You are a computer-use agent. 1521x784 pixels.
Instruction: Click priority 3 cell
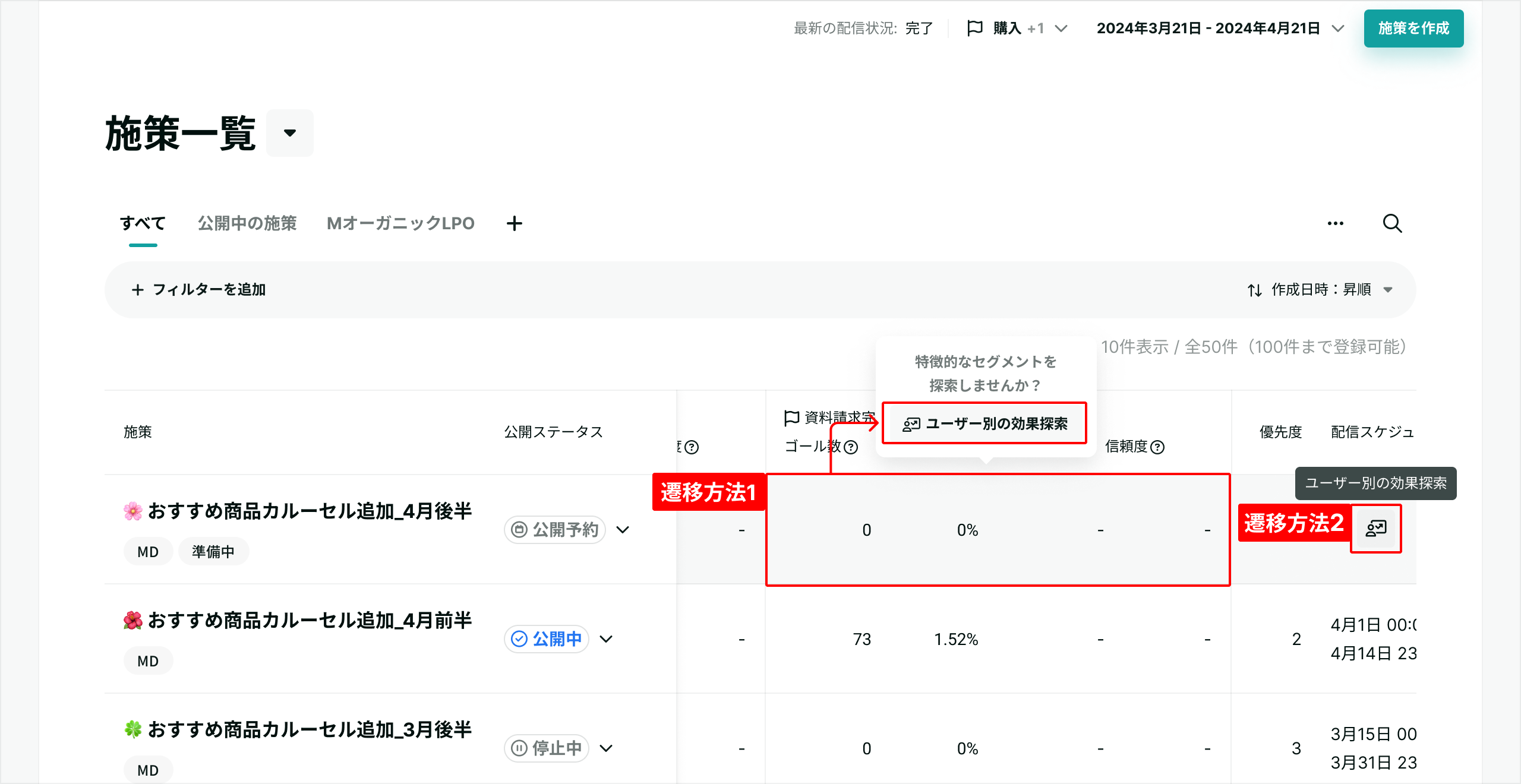[1296, 748]
